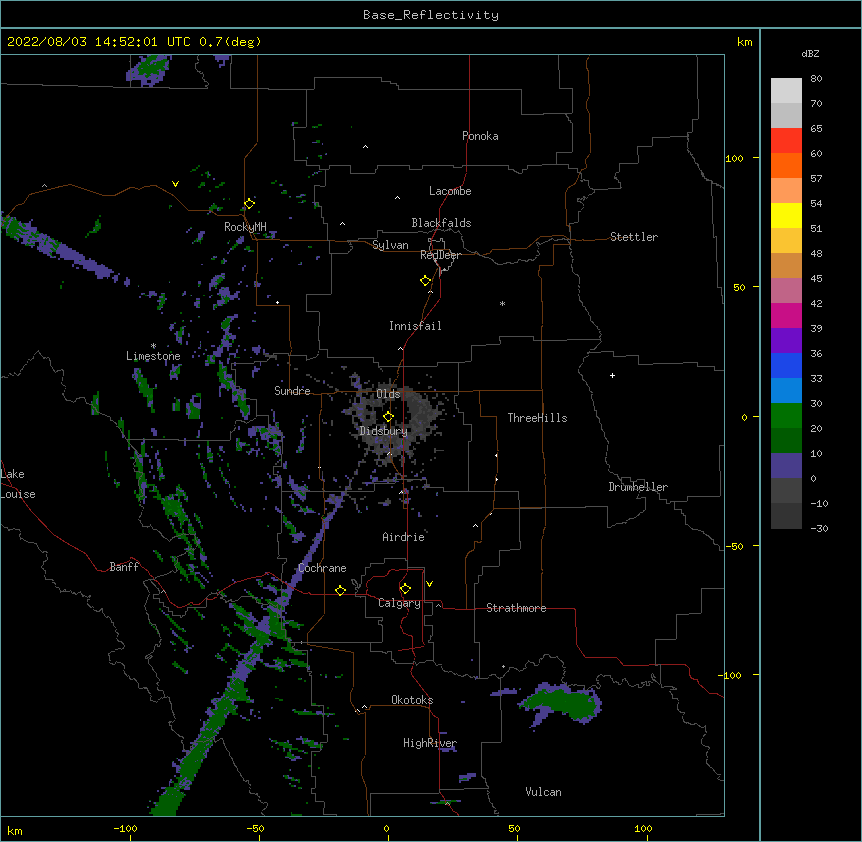Click the yellow marker inside Calgary
Viewport: 862px width, 842px height.
(x=405, y=589)
